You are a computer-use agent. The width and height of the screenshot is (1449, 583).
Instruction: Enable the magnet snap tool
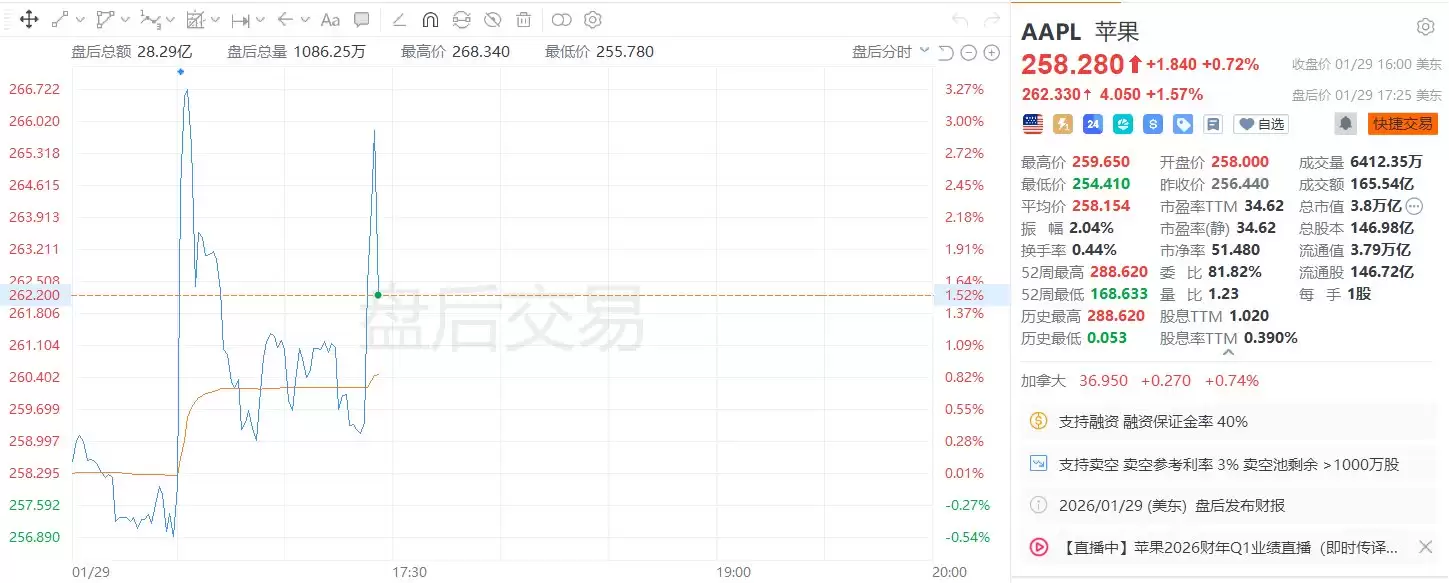[x=430, y=19]
